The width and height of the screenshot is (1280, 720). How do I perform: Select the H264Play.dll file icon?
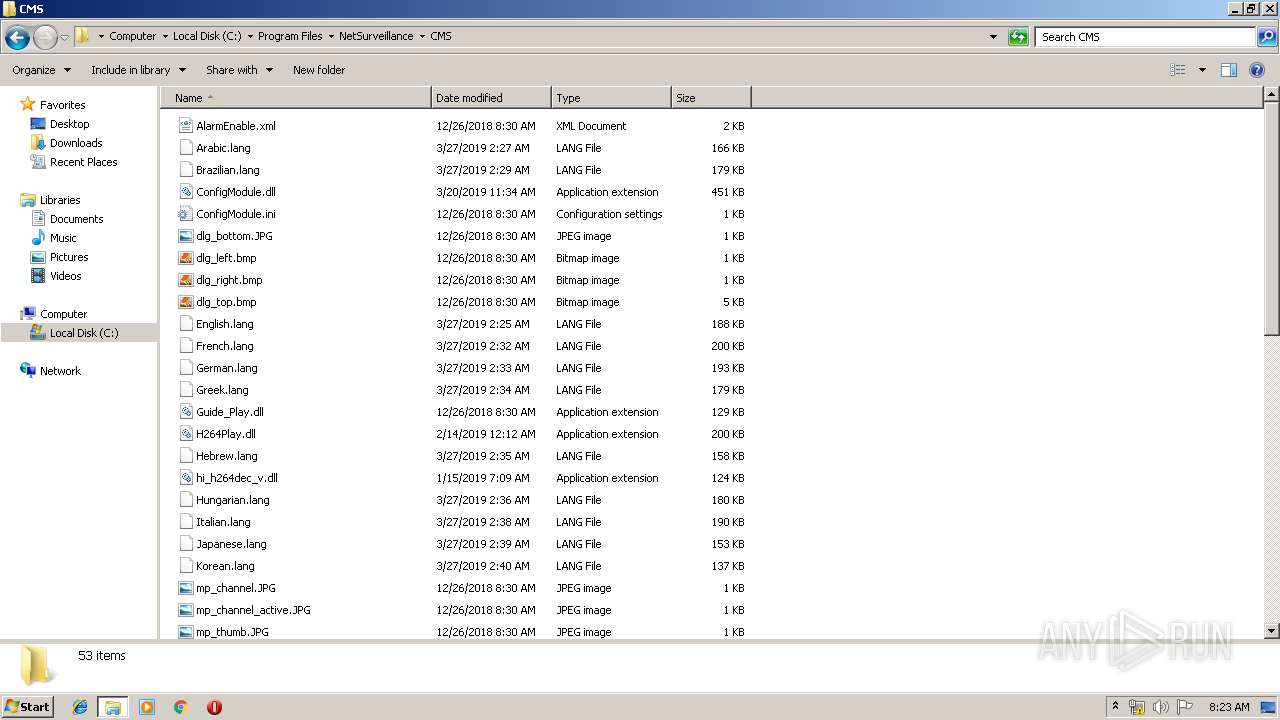185,434
